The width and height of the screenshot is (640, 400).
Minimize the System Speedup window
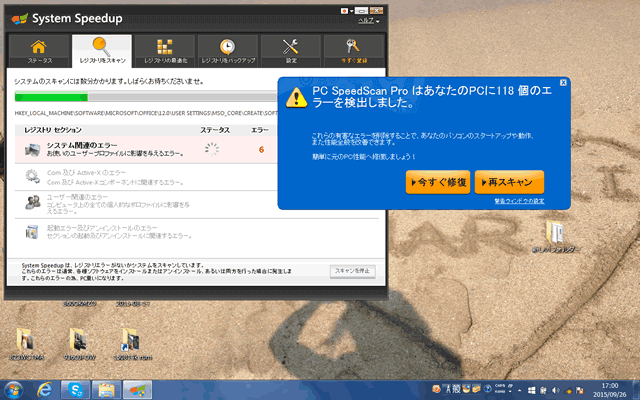point(362,11)
